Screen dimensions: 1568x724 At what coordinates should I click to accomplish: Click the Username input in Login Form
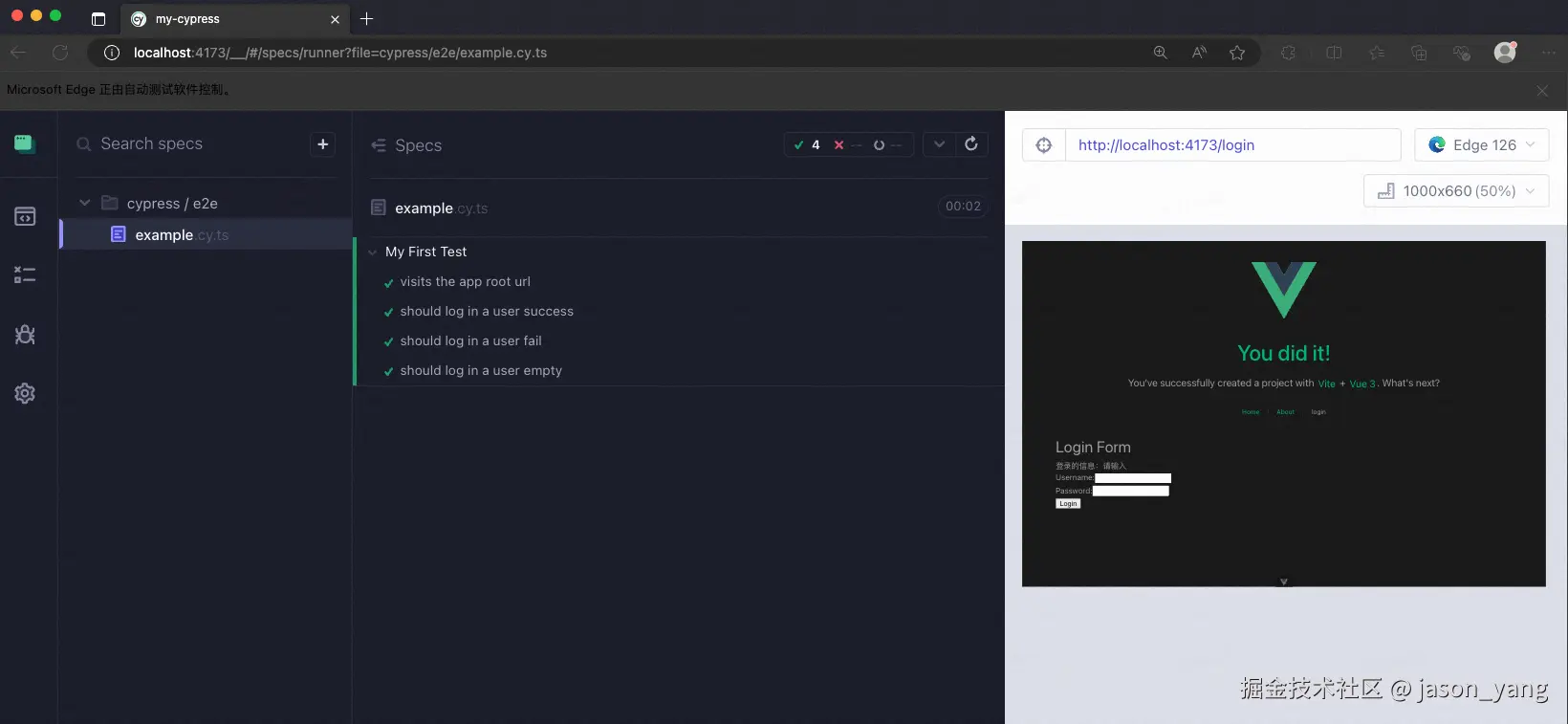(1133, 478)
